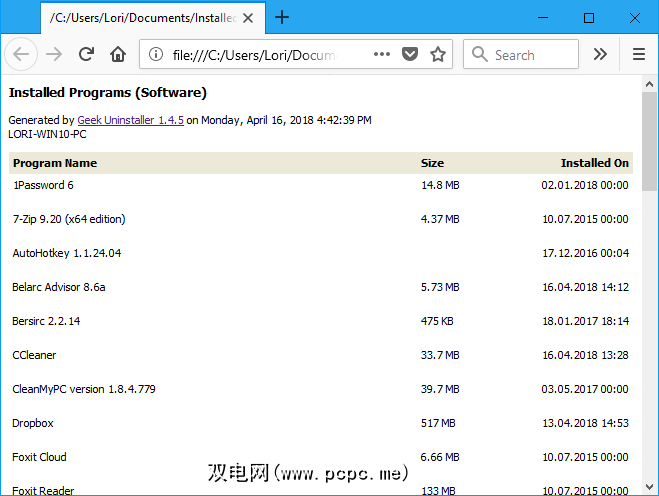Viewport: 659px width, 496px height.
Task: Open the Firefox hamburger menu
Action: pyautogui.click(x=639, y=54)
